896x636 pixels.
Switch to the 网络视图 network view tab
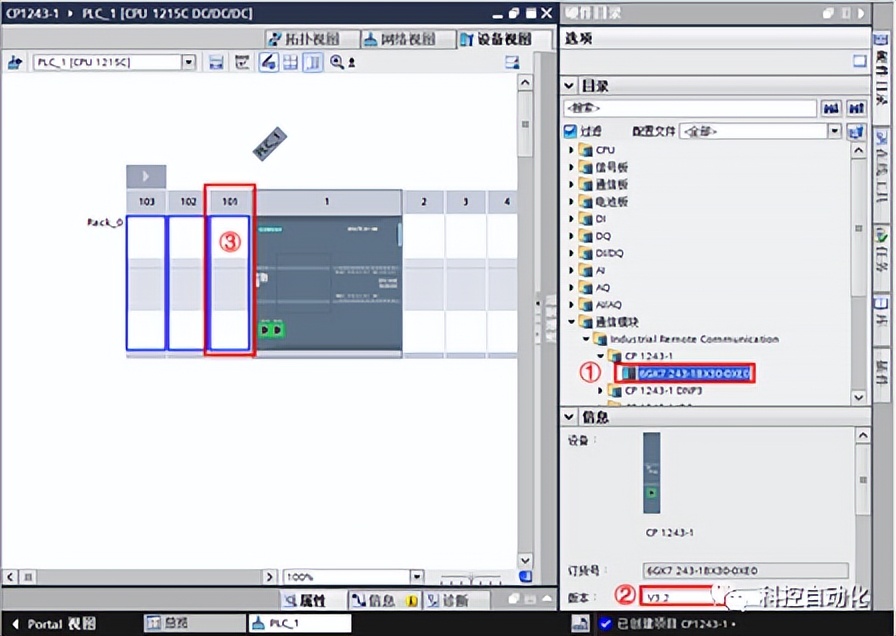[399, 39]
